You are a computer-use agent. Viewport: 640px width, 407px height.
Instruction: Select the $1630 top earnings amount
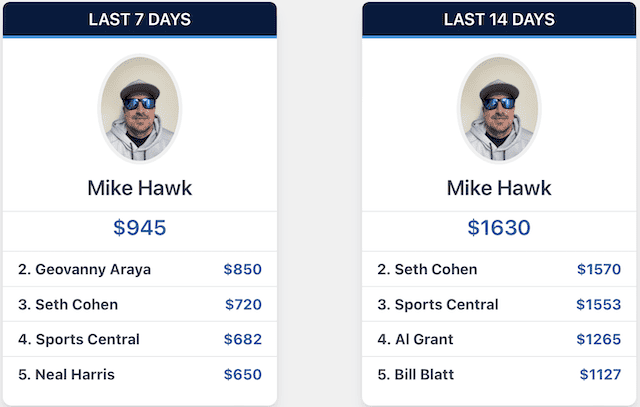pyautogui.click(x=499, y=227)
